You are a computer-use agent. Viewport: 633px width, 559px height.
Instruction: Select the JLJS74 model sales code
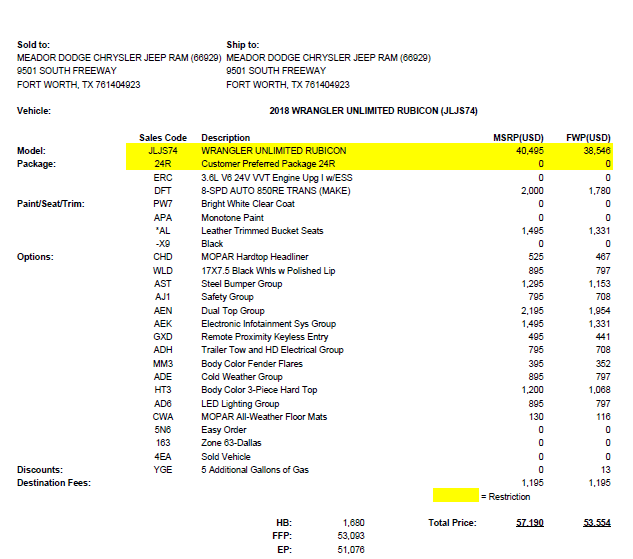(x=163, y=151)
